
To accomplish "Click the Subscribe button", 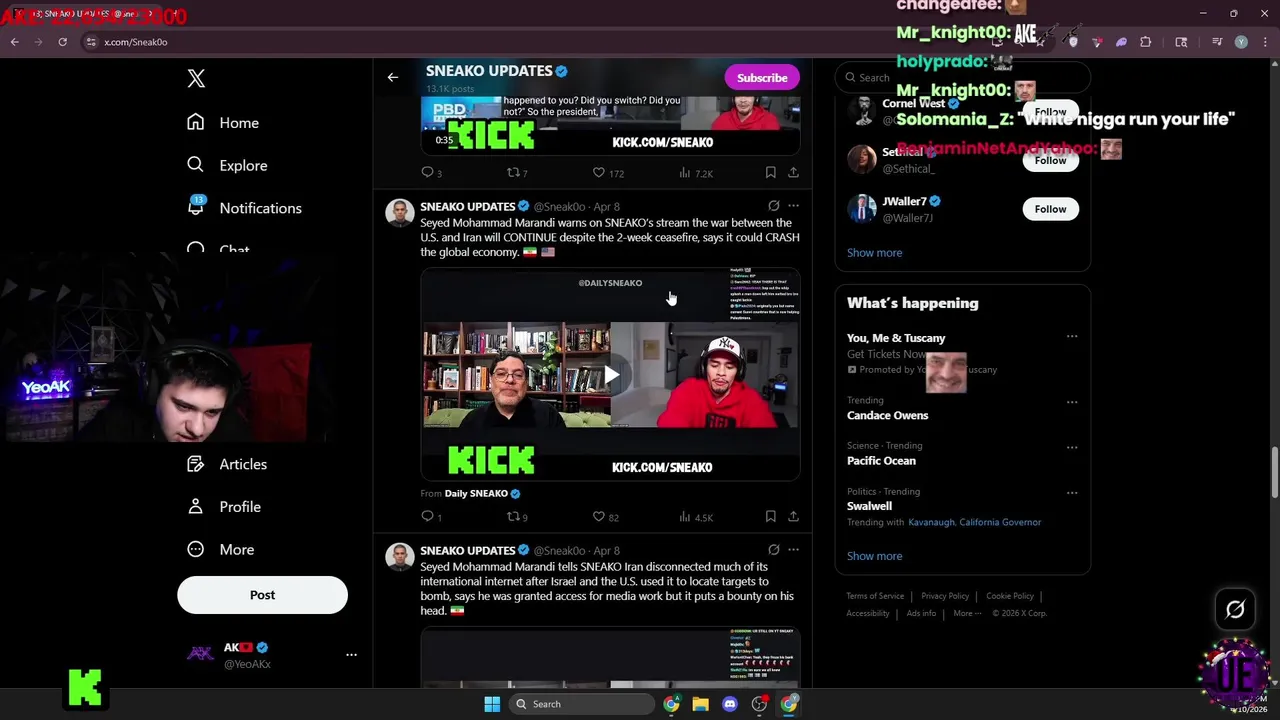I will tap(762, 78).
